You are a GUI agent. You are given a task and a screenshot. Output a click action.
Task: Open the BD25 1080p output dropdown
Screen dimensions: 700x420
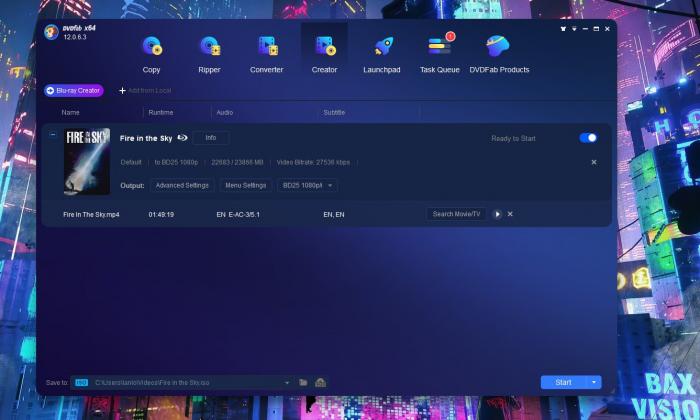(x=308, y=185)
